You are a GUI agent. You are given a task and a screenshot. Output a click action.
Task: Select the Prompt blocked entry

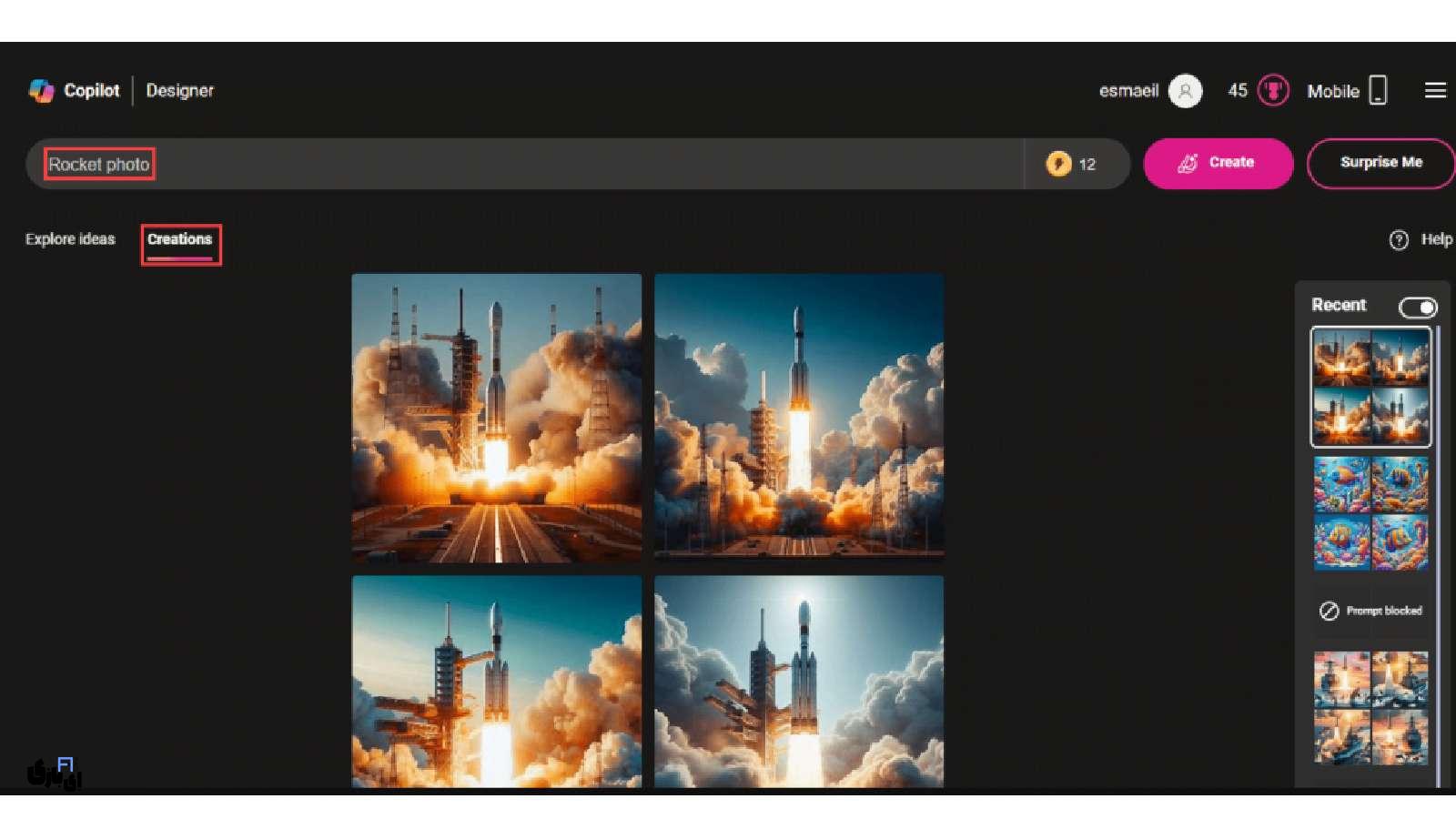coord(1370,611)
